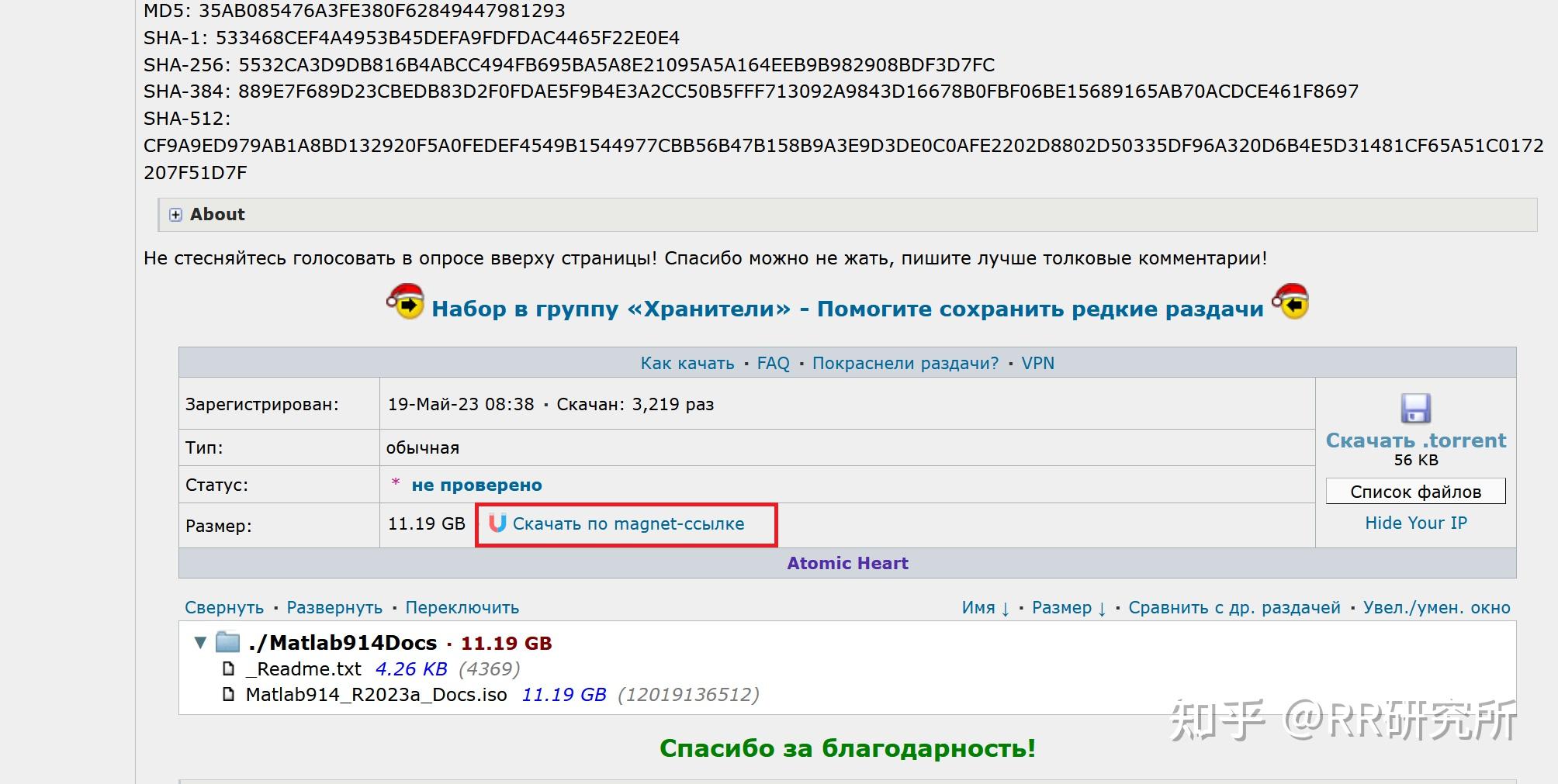Sort file list by Имя

(985, 608)
